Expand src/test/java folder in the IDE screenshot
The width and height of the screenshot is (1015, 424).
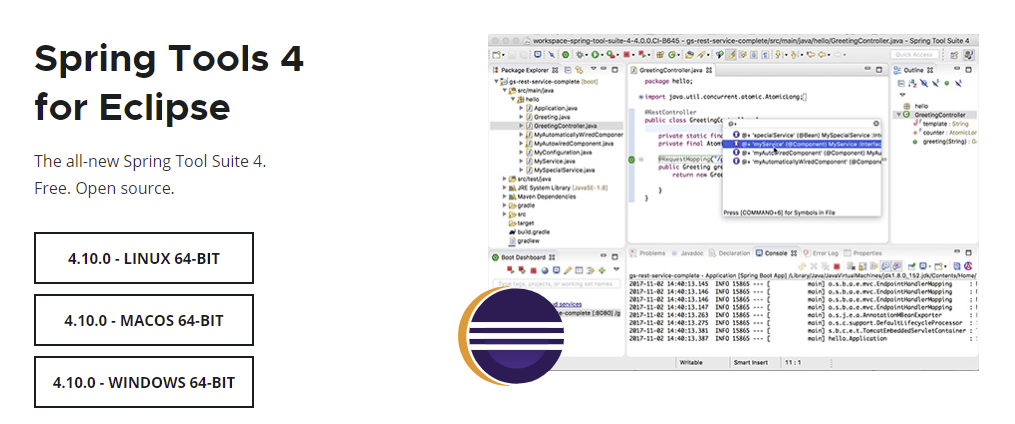pos(505,179)
